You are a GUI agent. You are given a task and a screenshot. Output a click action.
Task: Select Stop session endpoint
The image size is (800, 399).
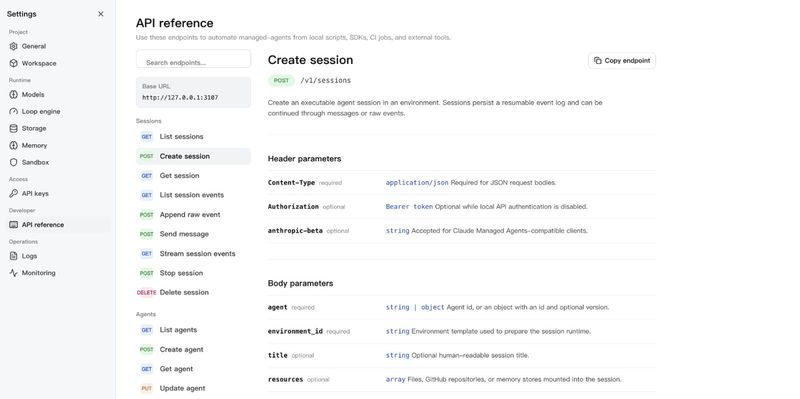(x=193, y=273)
